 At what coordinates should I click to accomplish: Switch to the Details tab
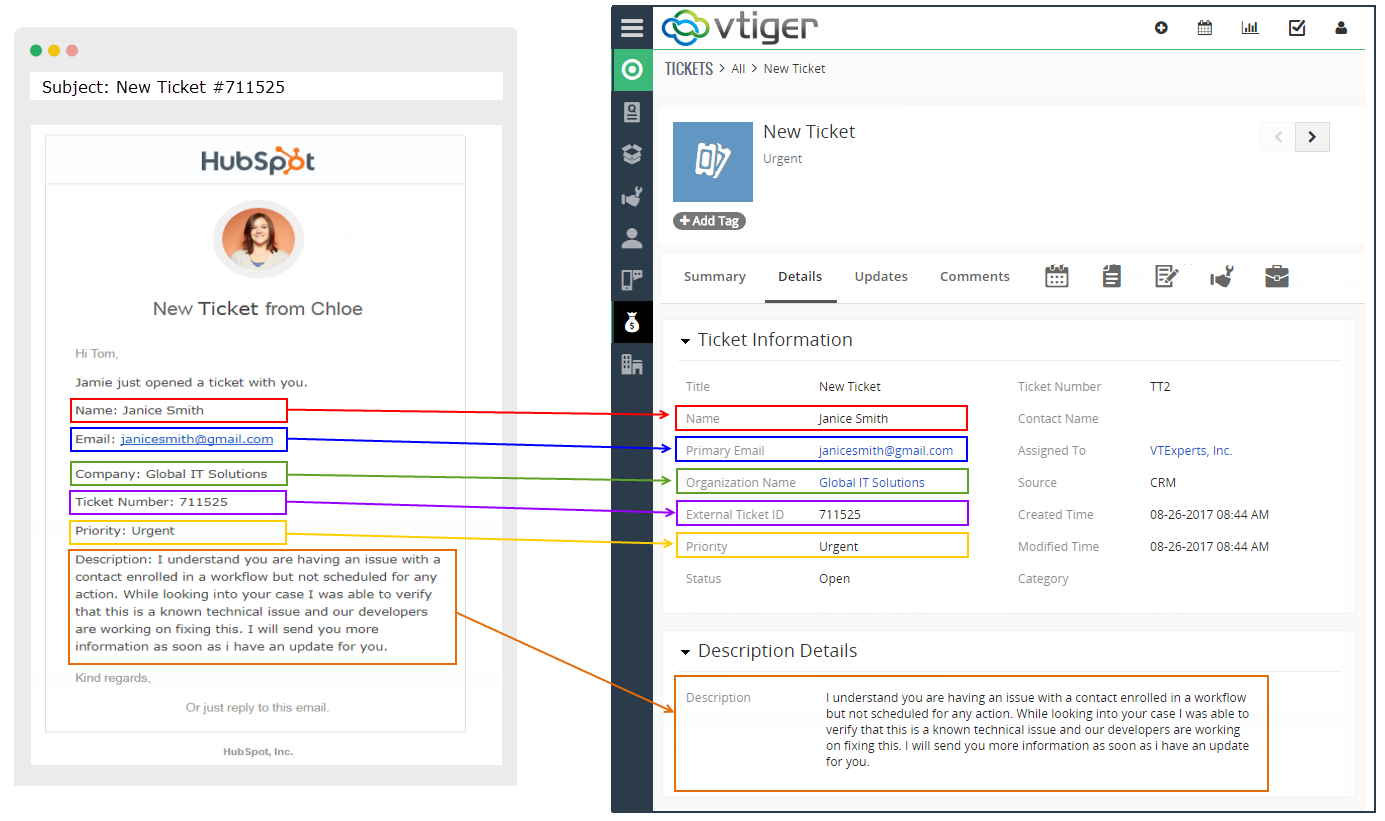pos(800,277)
